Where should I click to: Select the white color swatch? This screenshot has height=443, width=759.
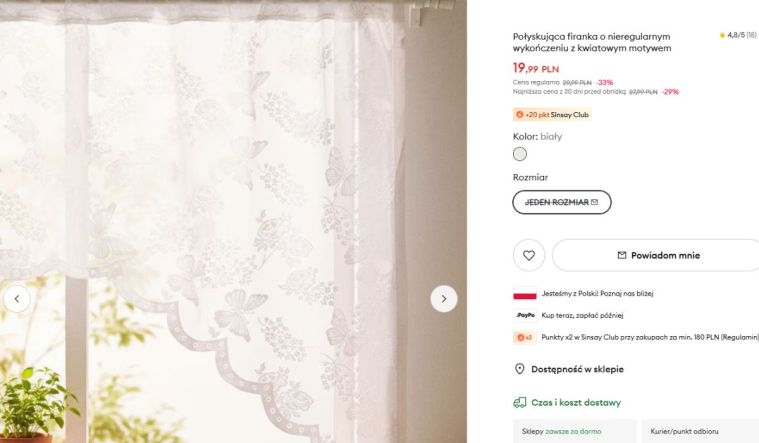(x=520, y=154)
